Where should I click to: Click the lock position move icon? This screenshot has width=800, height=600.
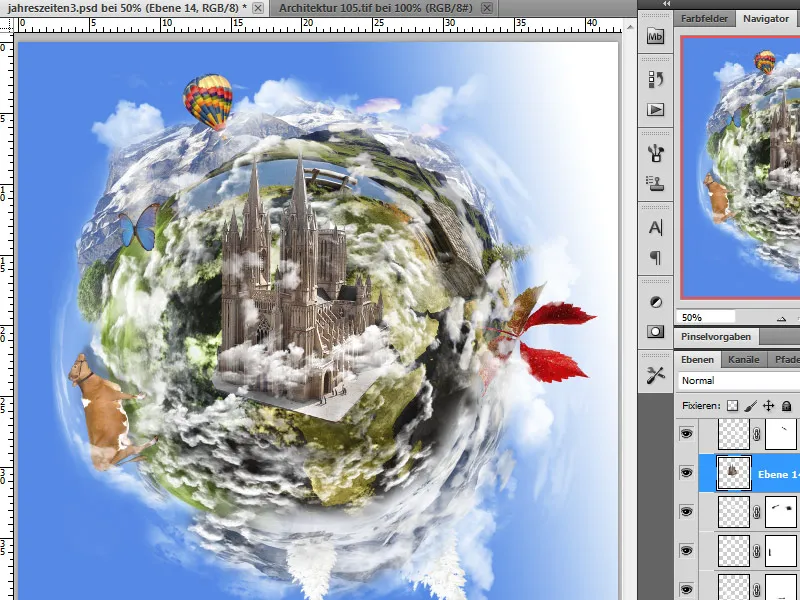coord(768,406)
